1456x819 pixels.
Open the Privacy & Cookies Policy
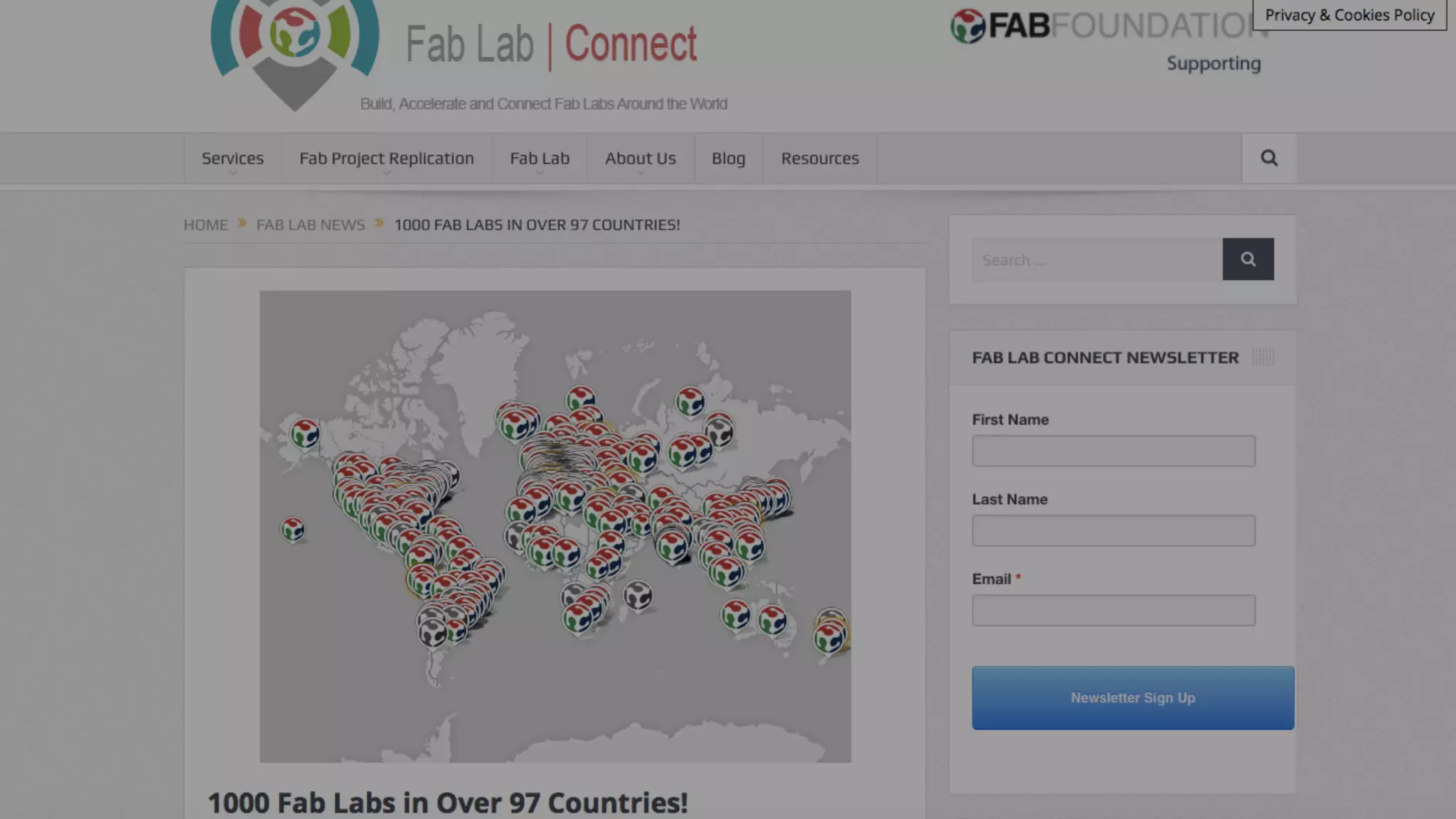point(1349,15)
